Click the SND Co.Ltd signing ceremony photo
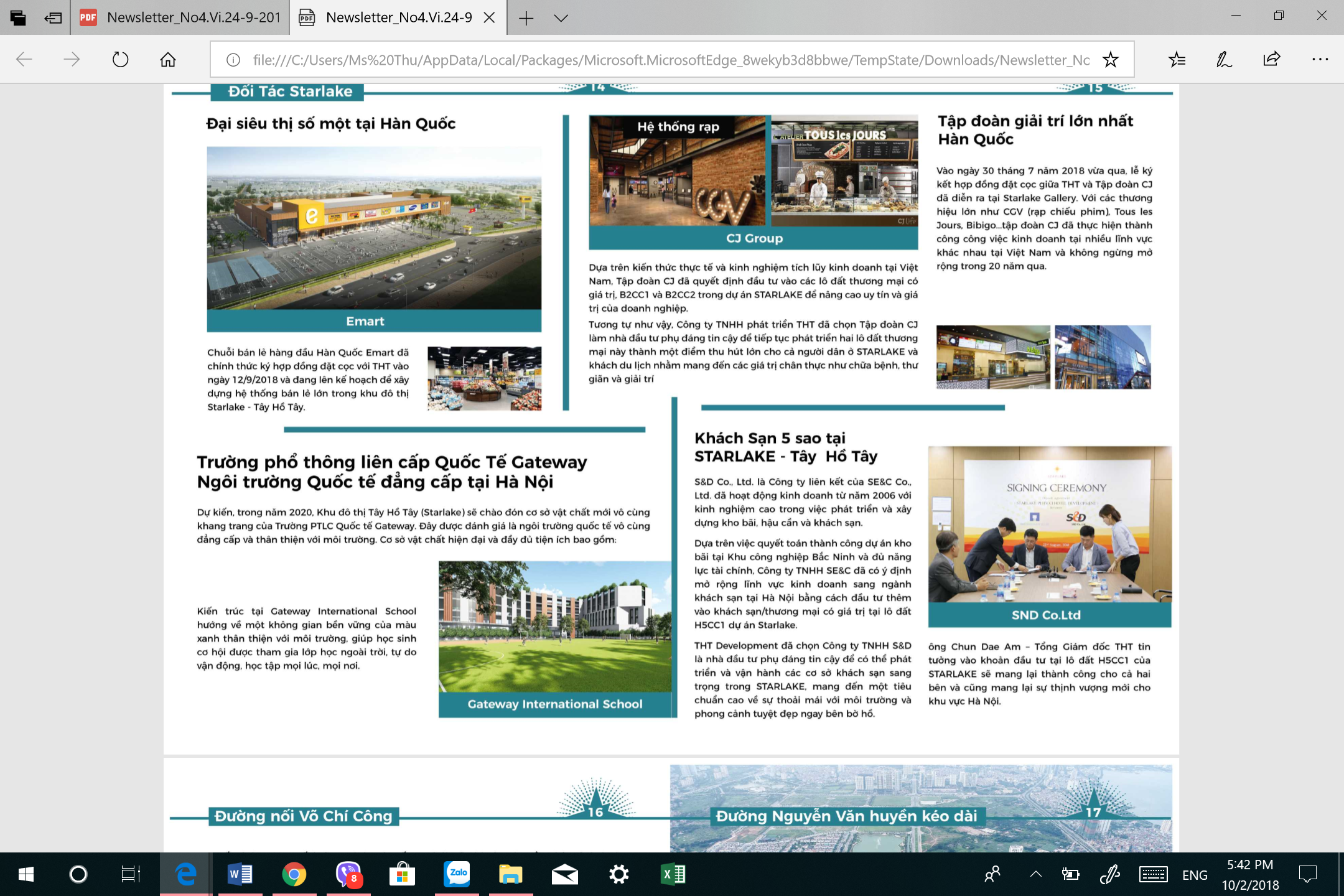Viewport: 1344px width, 896px height. 1050,524
